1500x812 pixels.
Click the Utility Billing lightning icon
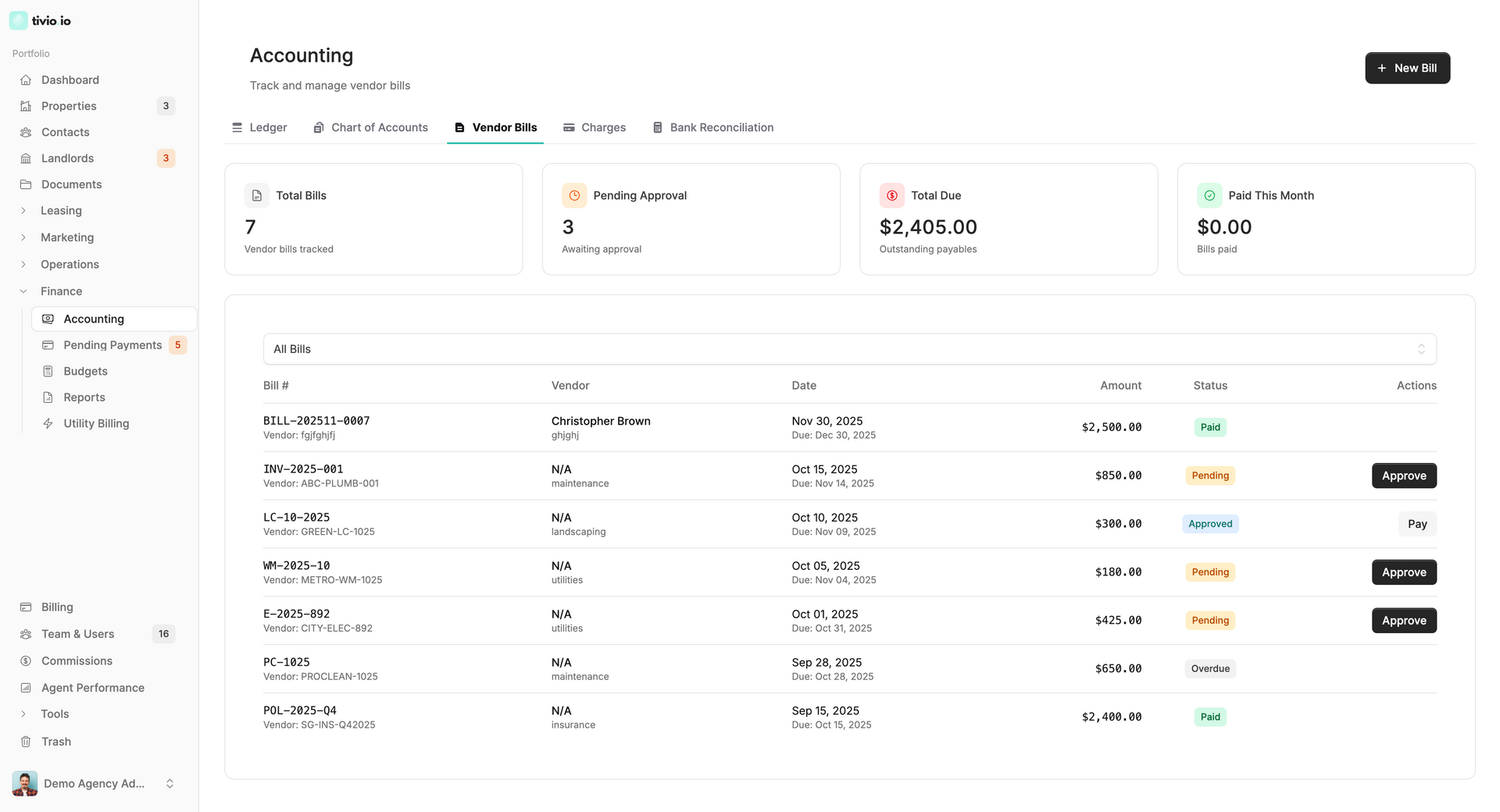pos(48,423)
